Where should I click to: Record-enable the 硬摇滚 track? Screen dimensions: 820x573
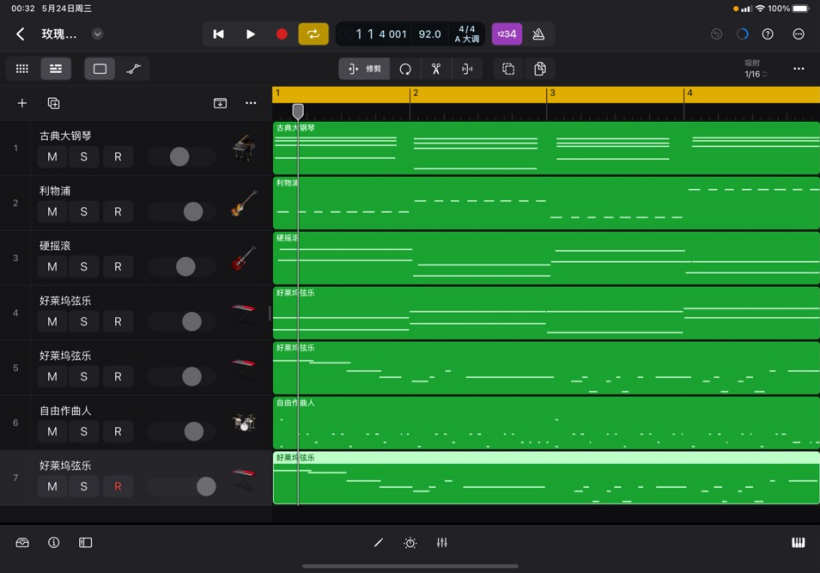tap(117, 267)
